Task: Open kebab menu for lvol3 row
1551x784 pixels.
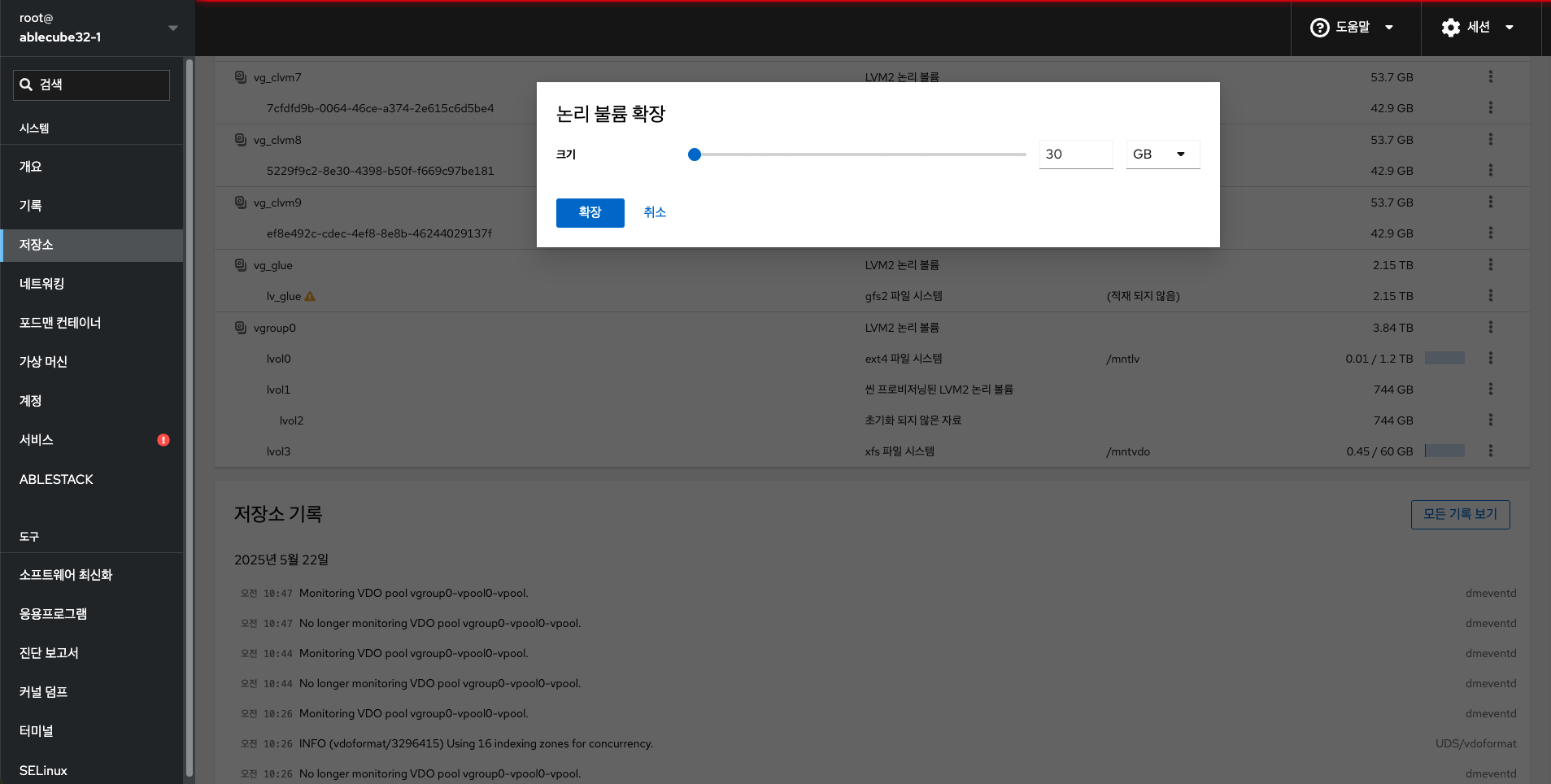Action: (1490, 451)
